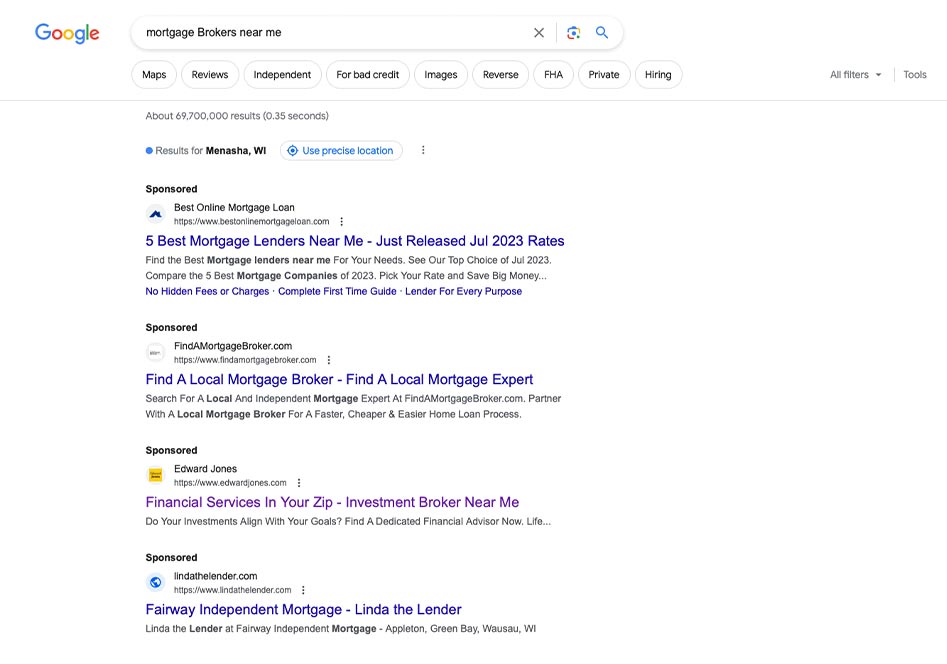This screenshot has width=947, height=664.
Task: Open the dots menu for edwardjones.com ad
Action: [298, 483]
